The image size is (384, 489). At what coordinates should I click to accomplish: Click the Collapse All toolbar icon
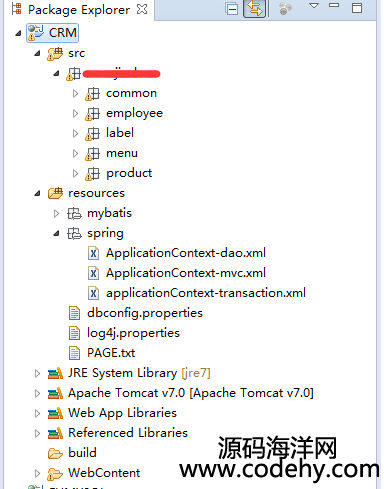pyautogui.click(x=231, y=9)
